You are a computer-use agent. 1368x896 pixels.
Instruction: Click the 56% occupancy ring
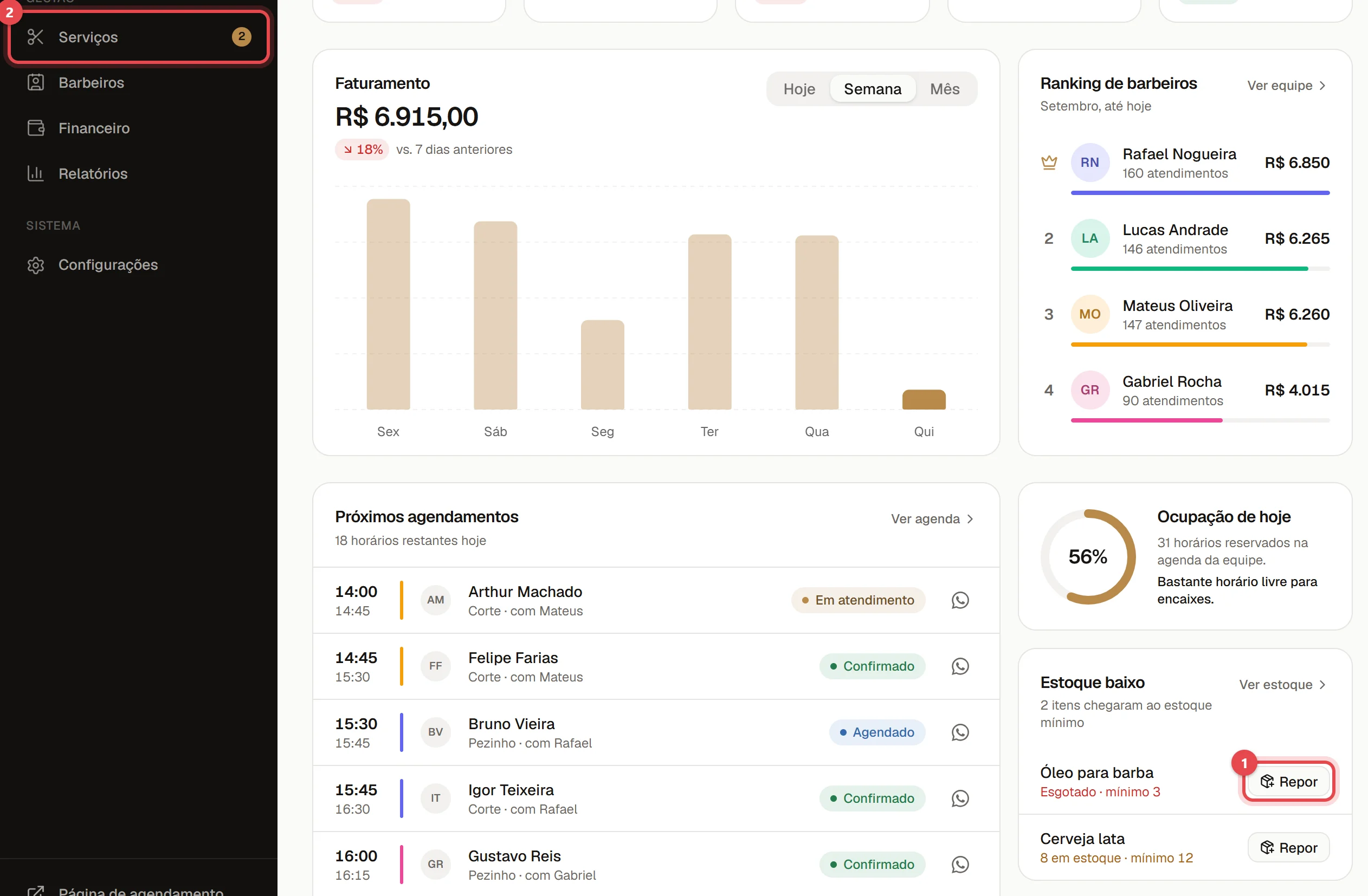(1087, 556)
